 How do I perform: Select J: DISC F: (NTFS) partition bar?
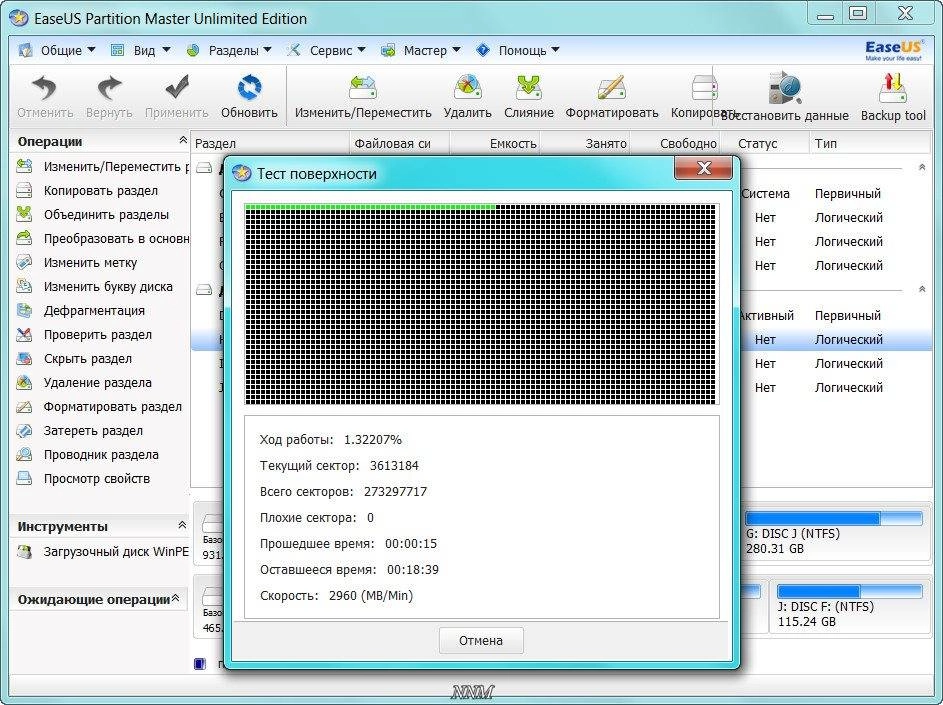tap(849, 591)
